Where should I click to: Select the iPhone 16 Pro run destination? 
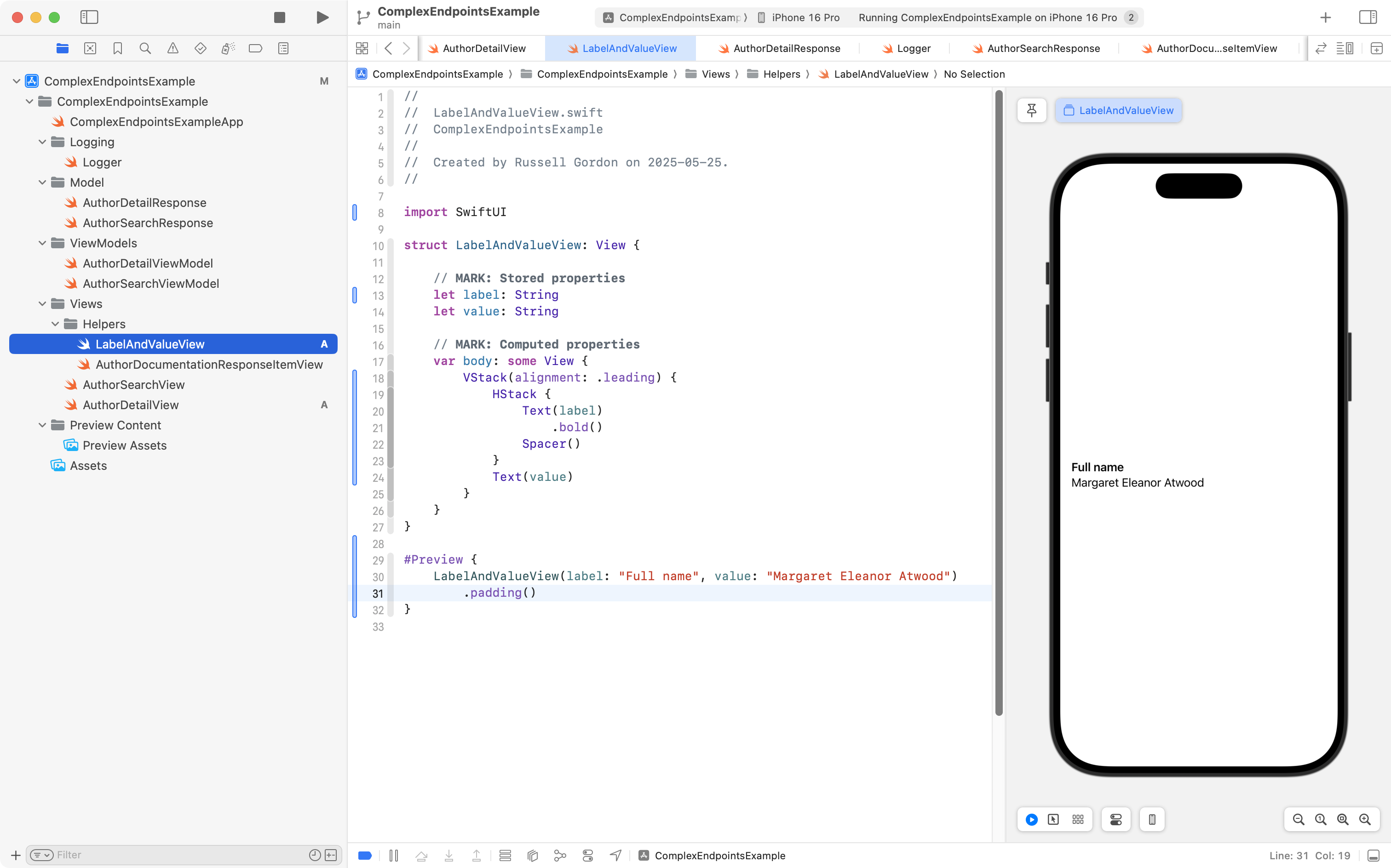(805, 17)
